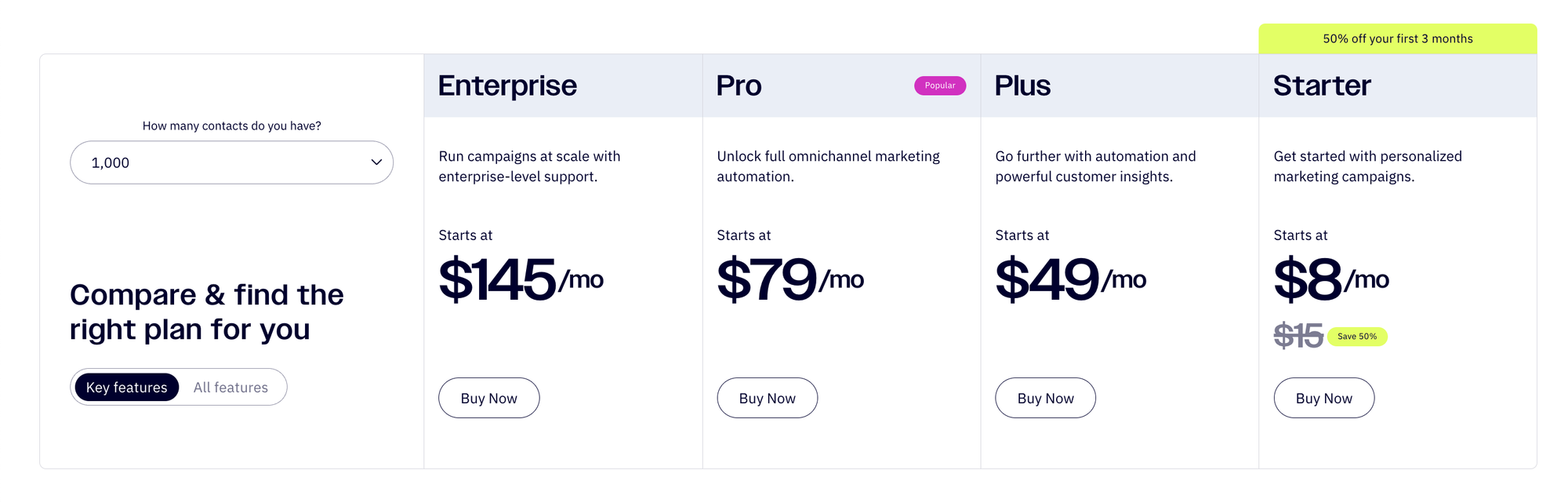Click Compare & find the right plan heading
The height and width of the screenshot is (503, 1568).
[206, 312]
